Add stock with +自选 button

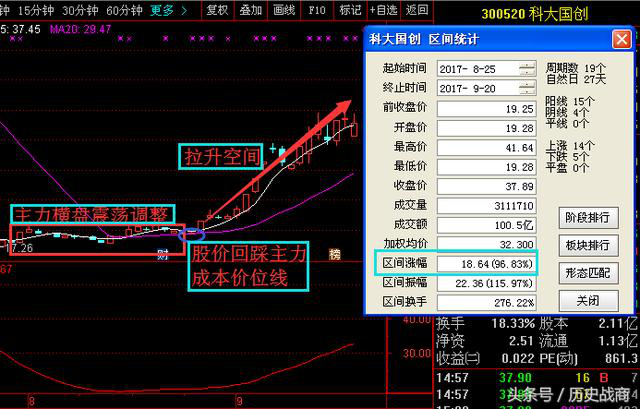[384, 10]
